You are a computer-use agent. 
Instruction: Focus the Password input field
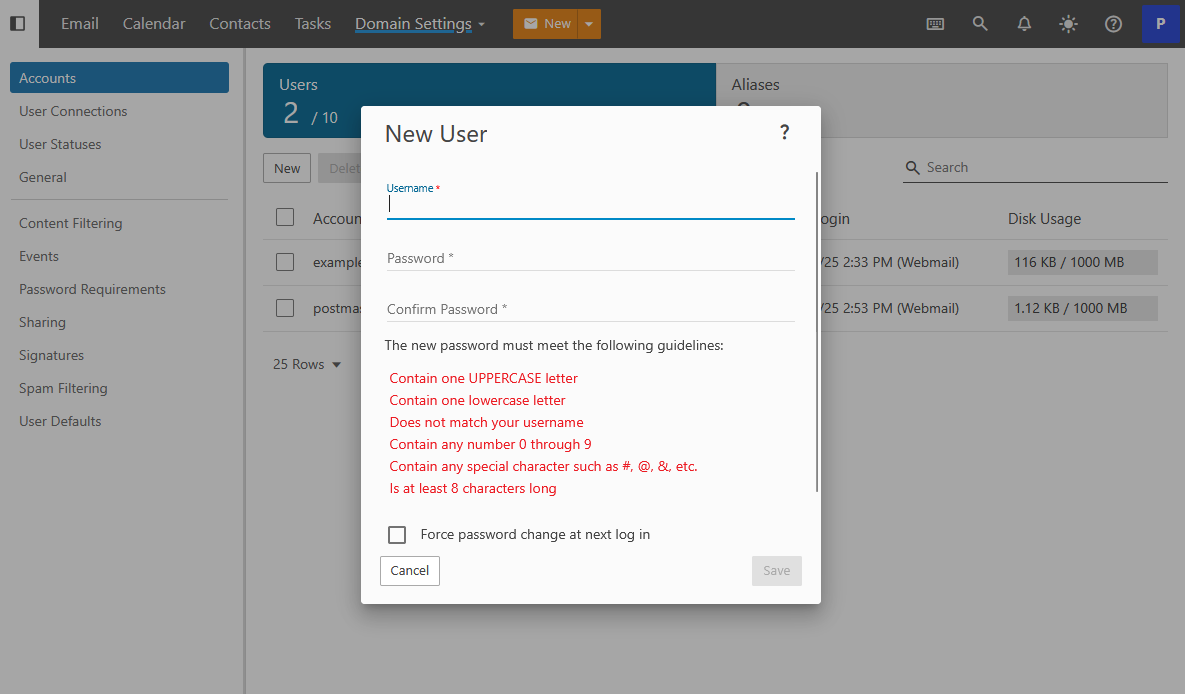(x=590, y=259)
